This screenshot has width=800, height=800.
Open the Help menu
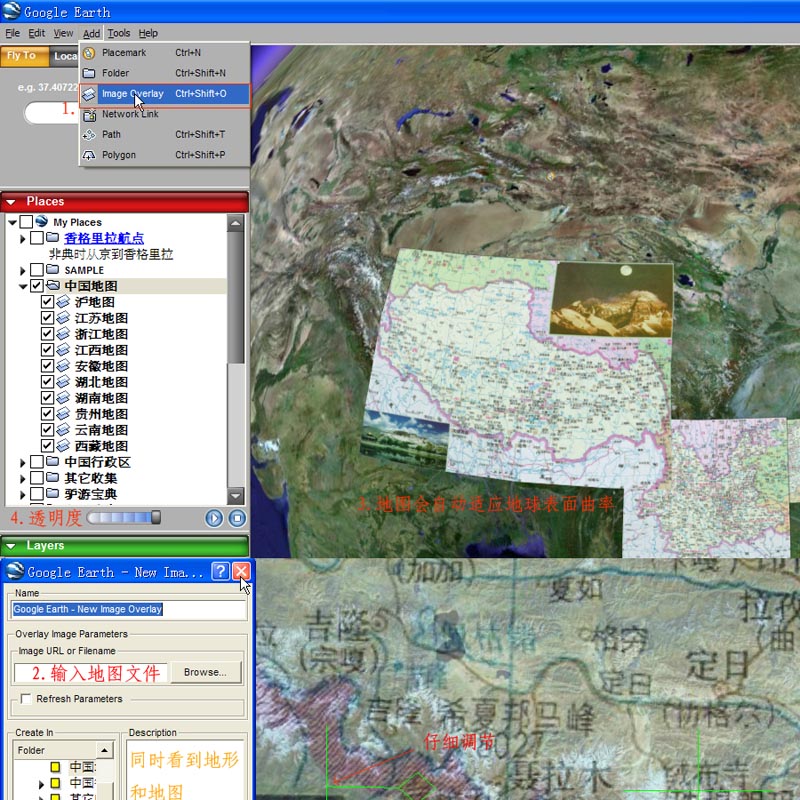coord(148,33)
